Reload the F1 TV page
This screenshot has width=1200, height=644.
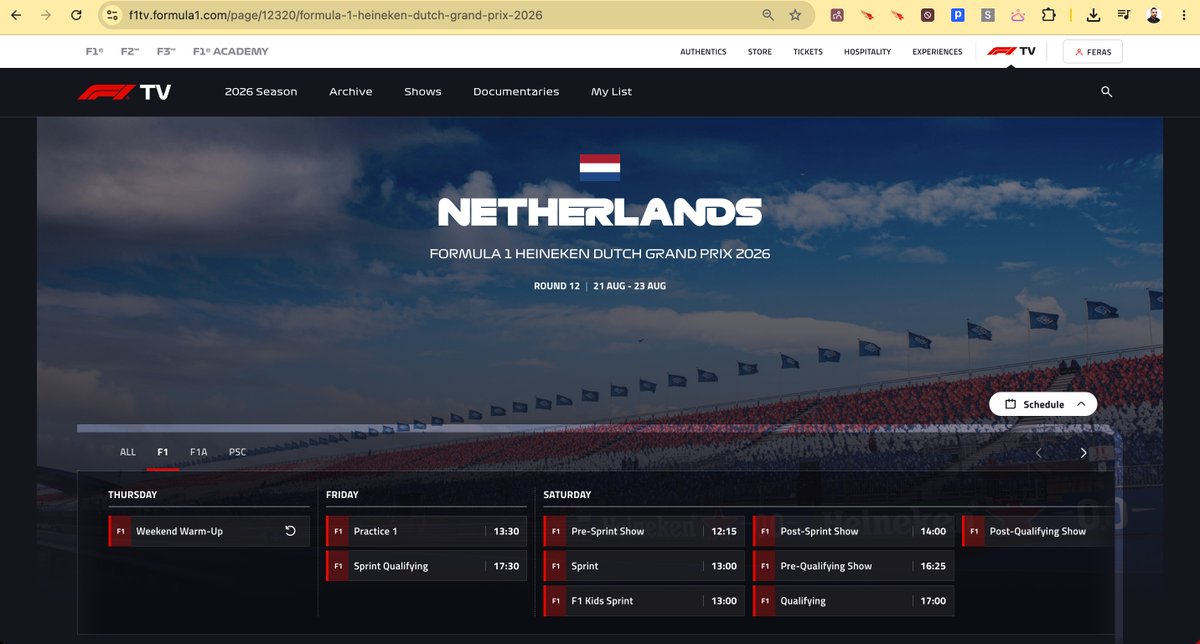76,15
